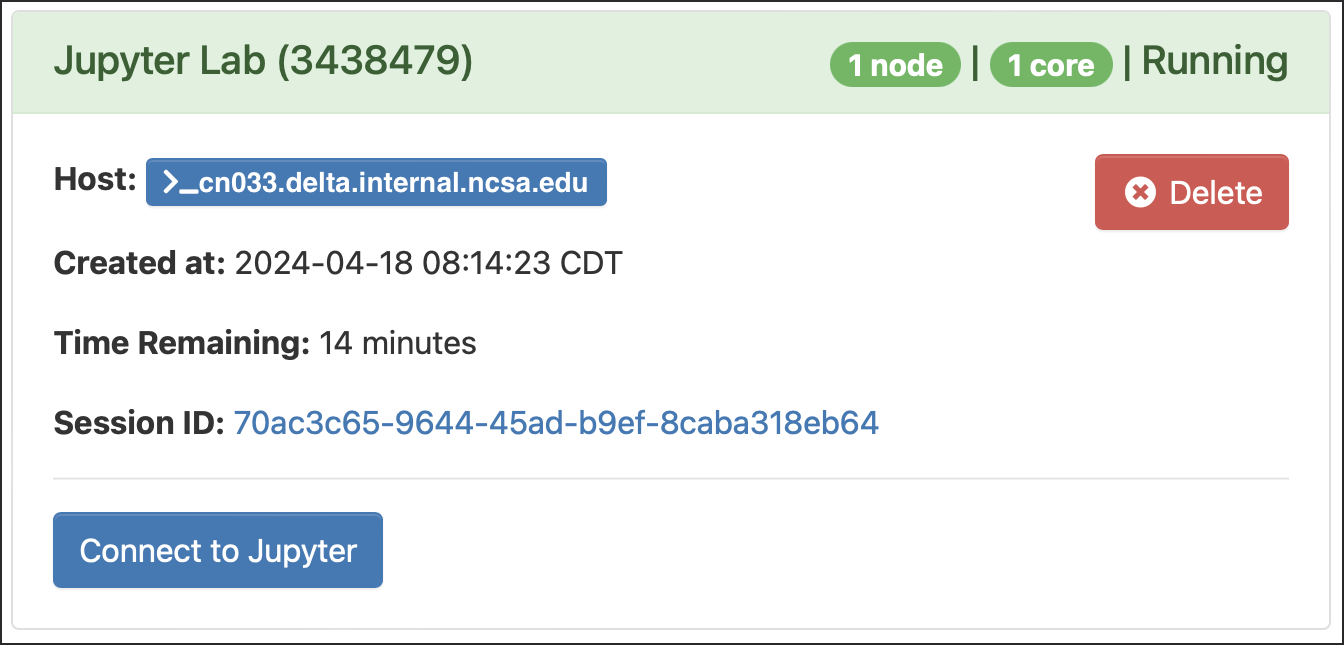
Task: Click the Time Remaining label
Action: [180, 343]
